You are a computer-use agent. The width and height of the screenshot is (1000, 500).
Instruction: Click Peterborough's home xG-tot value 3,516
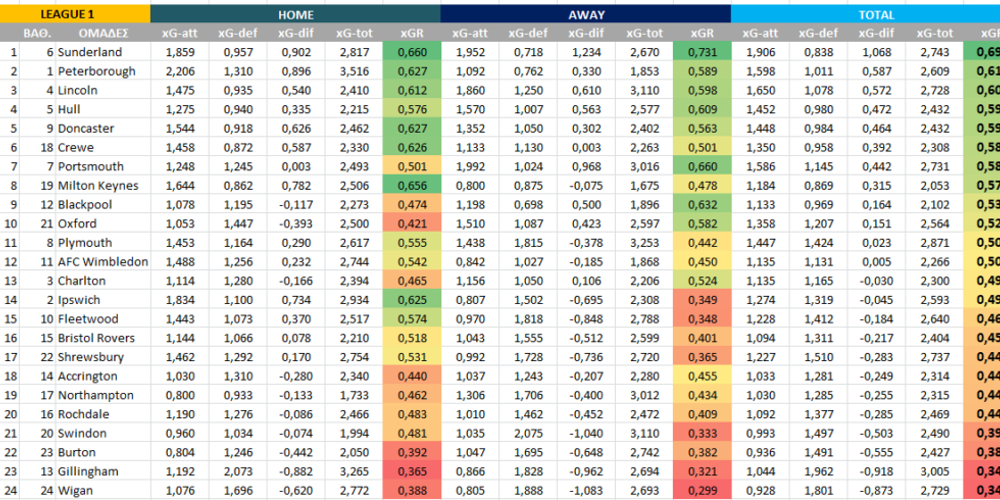354,71
